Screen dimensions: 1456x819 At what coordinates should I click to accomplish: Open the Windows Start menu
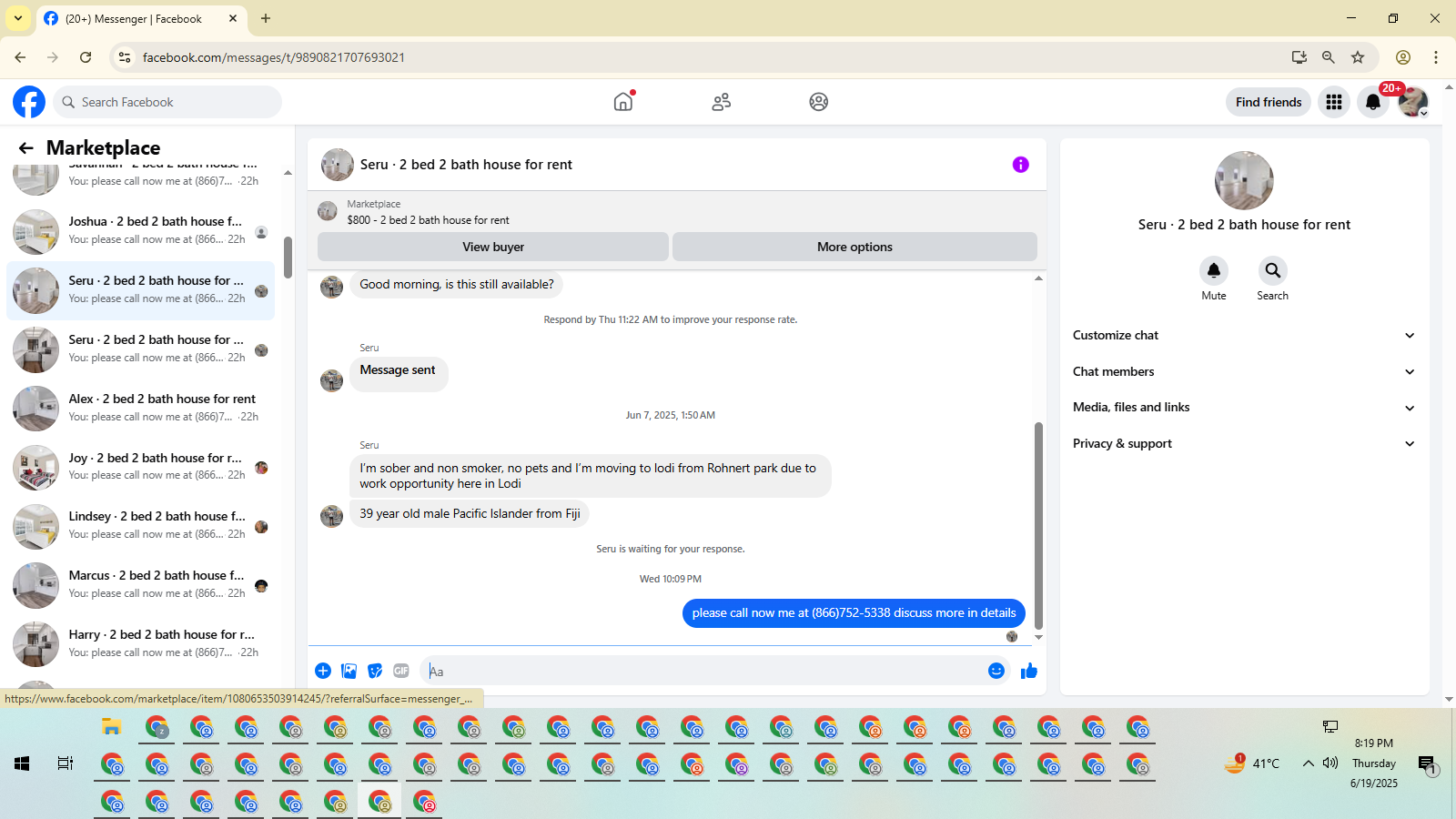tap(22, 763)
